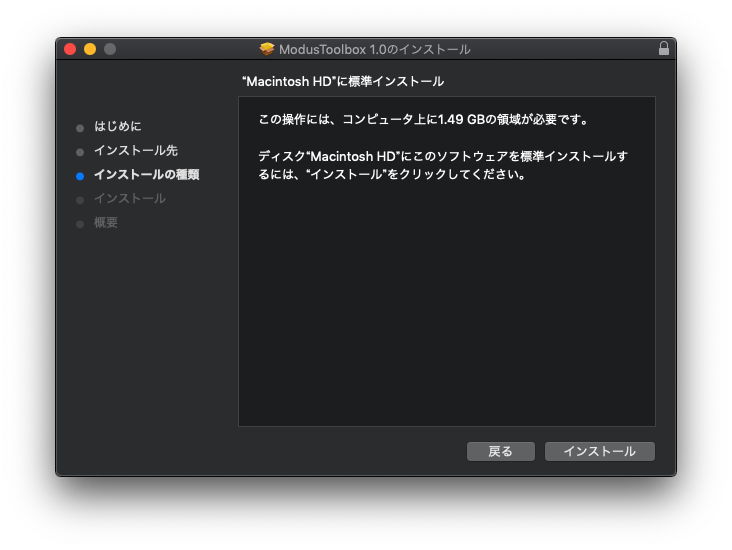The width and height of the screenshot is (732, 550).
Task: Click the package icon beside ModusToolbox title
Action: click(x=267, y=49)
